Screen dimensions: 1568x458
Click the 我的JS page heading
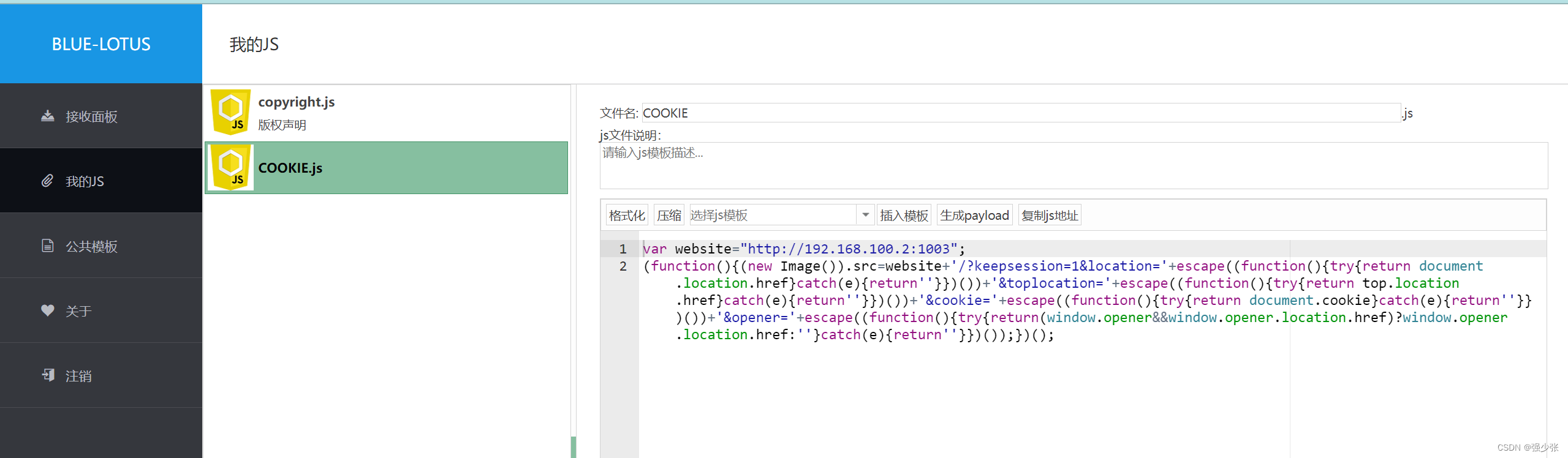coord(254,44)
